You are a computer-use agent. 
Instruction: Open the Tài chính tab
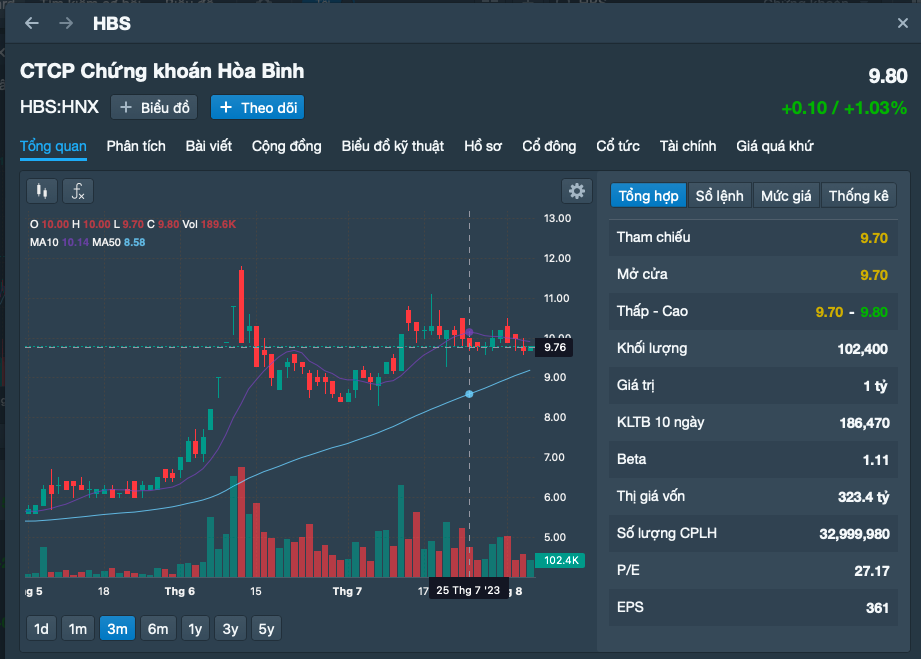688,146
